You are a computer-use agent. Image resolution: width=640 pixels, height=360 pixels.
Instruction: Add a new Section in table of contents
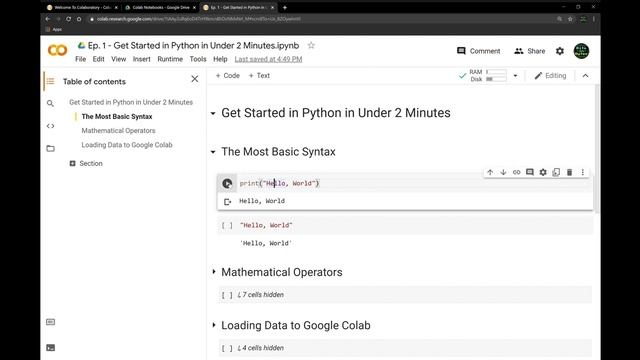[x=86, y=163]
